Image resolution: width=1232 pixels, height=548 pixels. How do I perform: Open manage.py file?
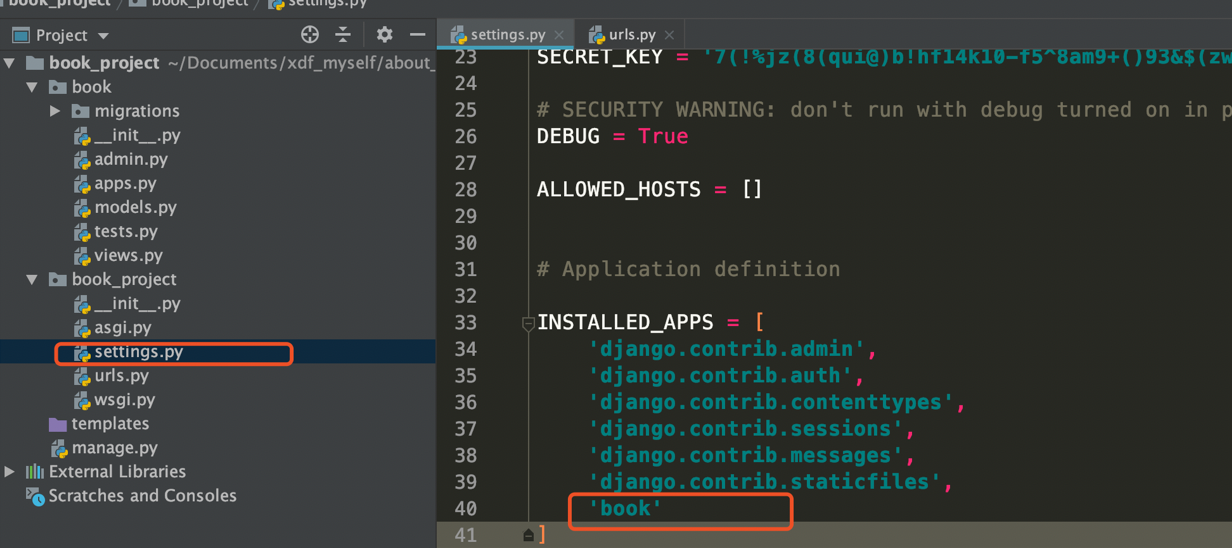point(114,447)
